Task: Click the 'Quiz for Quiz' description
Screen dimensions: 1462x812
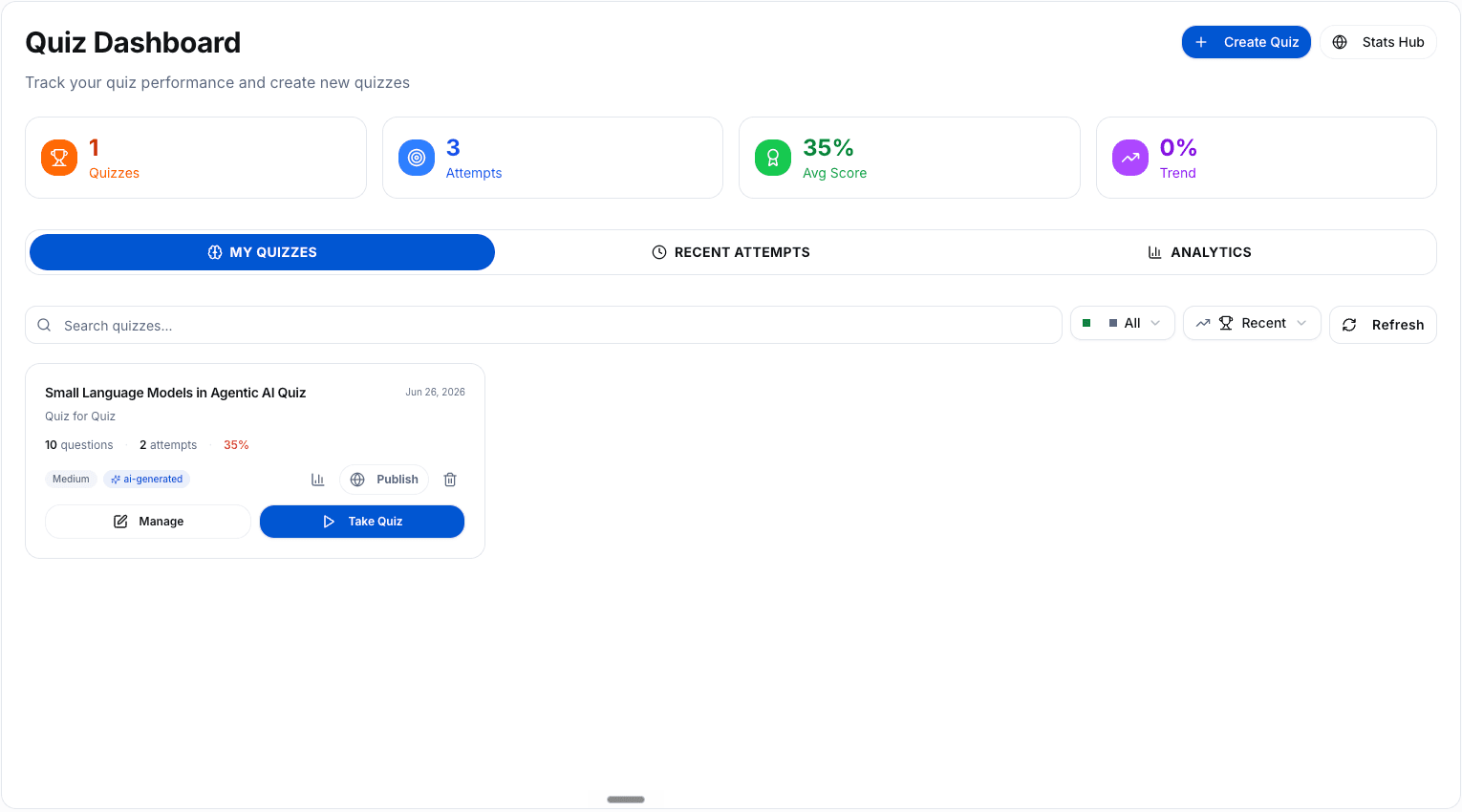Action: click(80, 417)
